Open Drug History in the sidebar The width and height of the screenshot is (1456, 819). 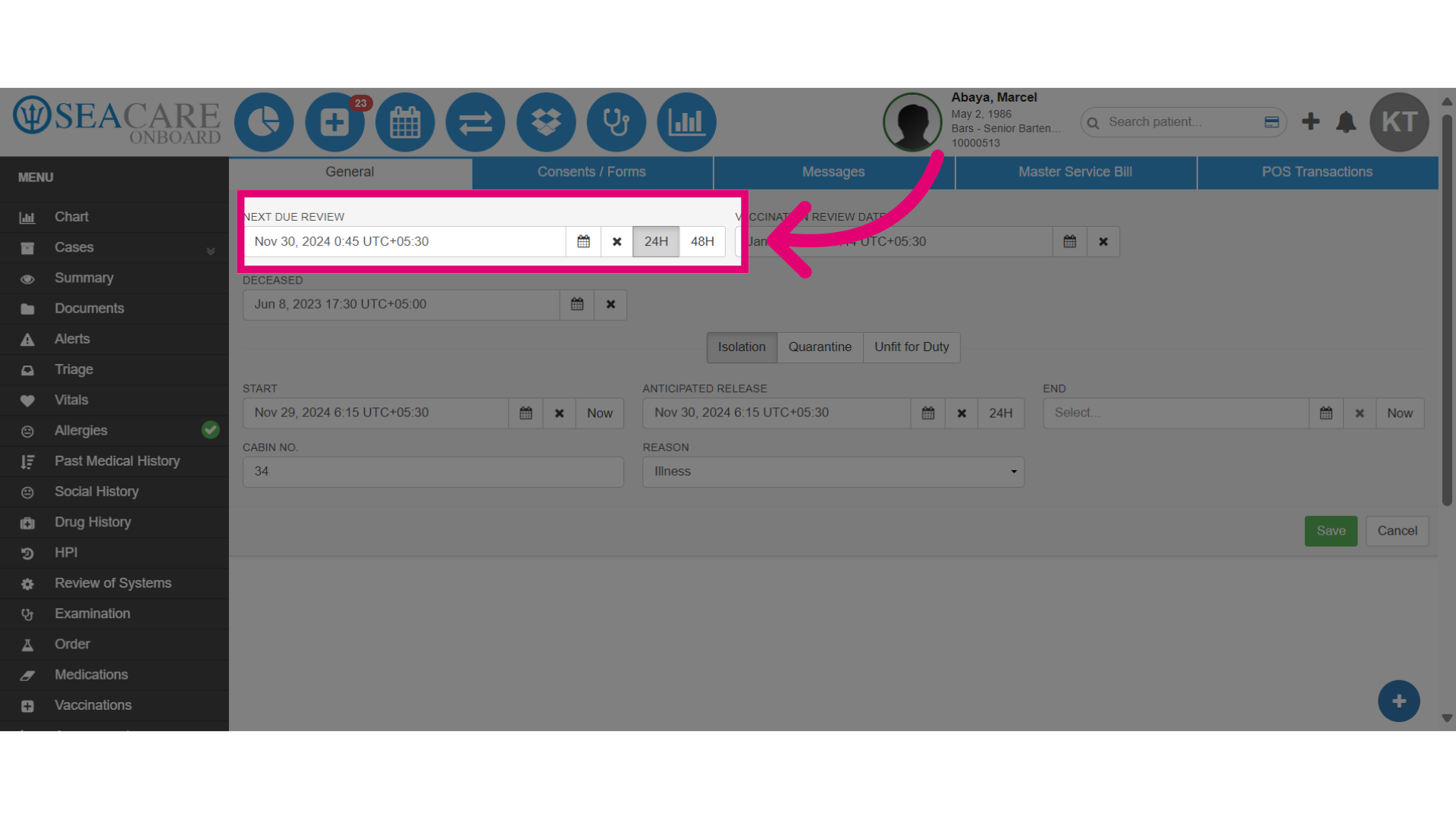click(114, 522)
